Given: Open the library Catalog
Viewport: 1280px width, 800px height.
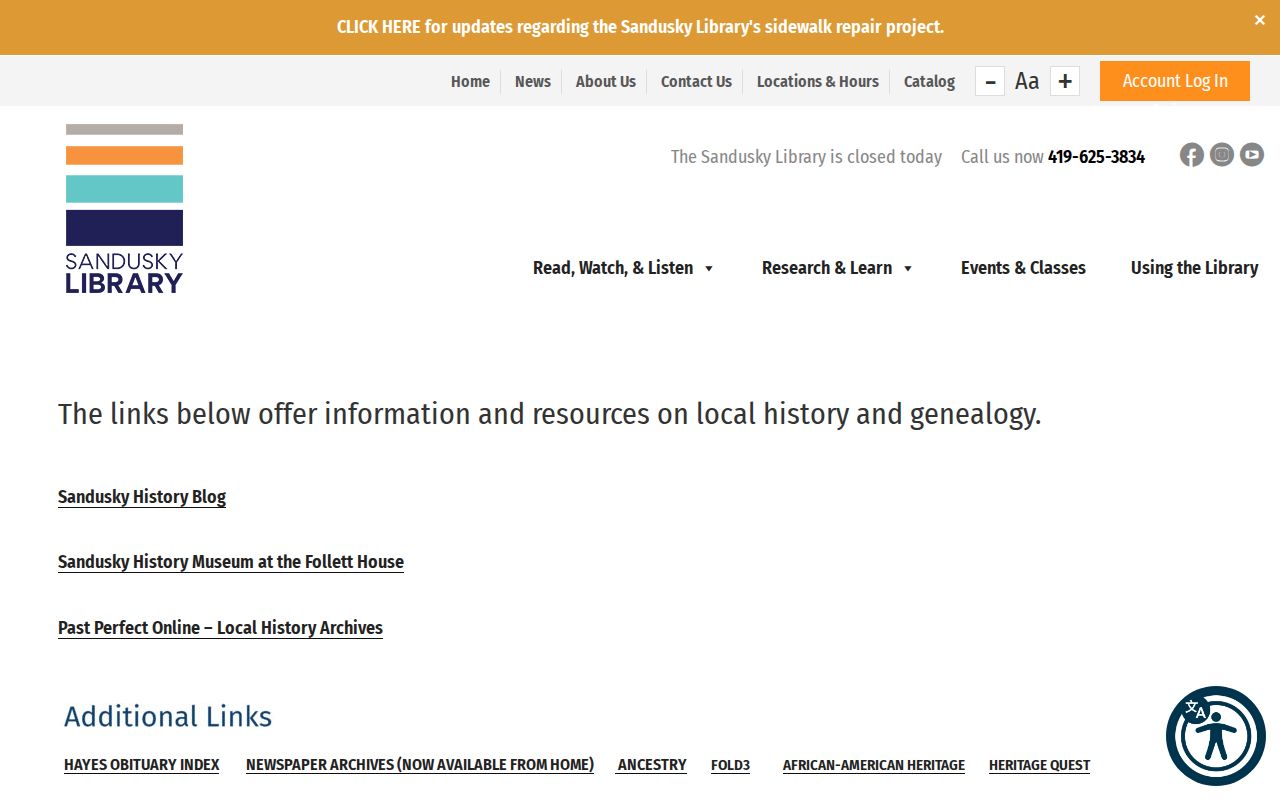Looking at the screenshot, I should click(929, 82).
